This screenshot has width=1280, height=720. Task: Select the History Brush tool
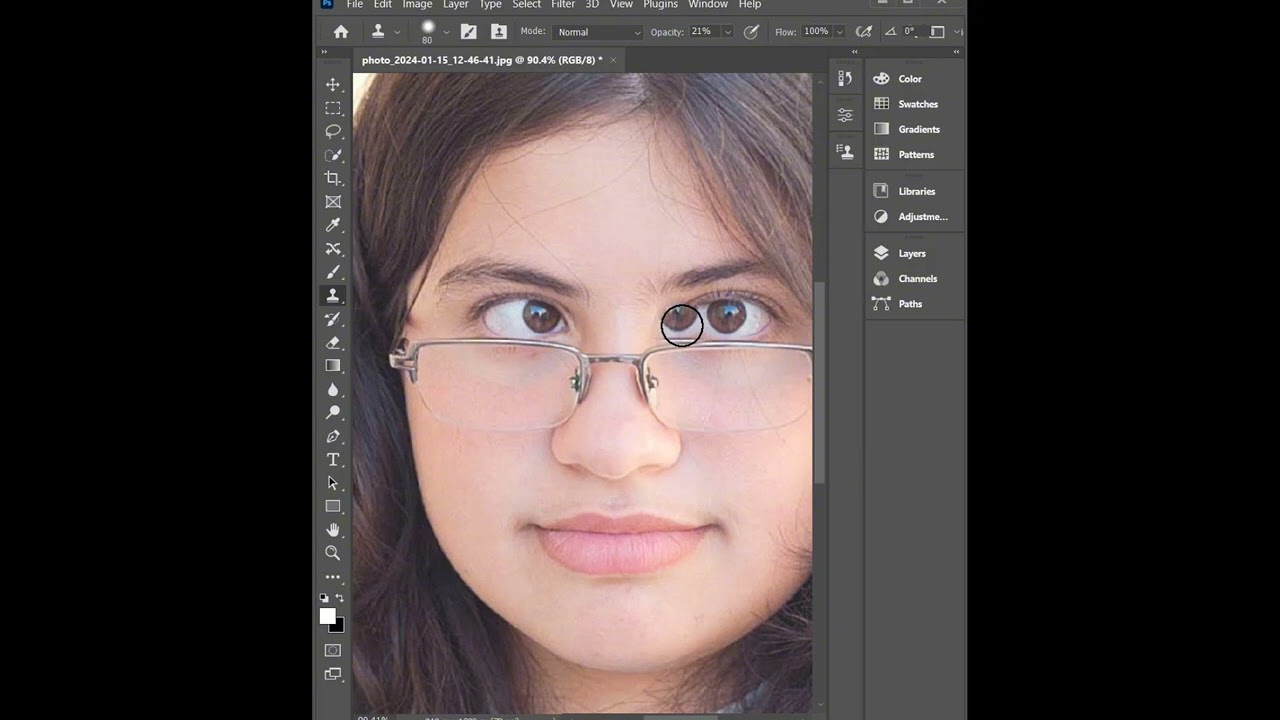(333, 319)
